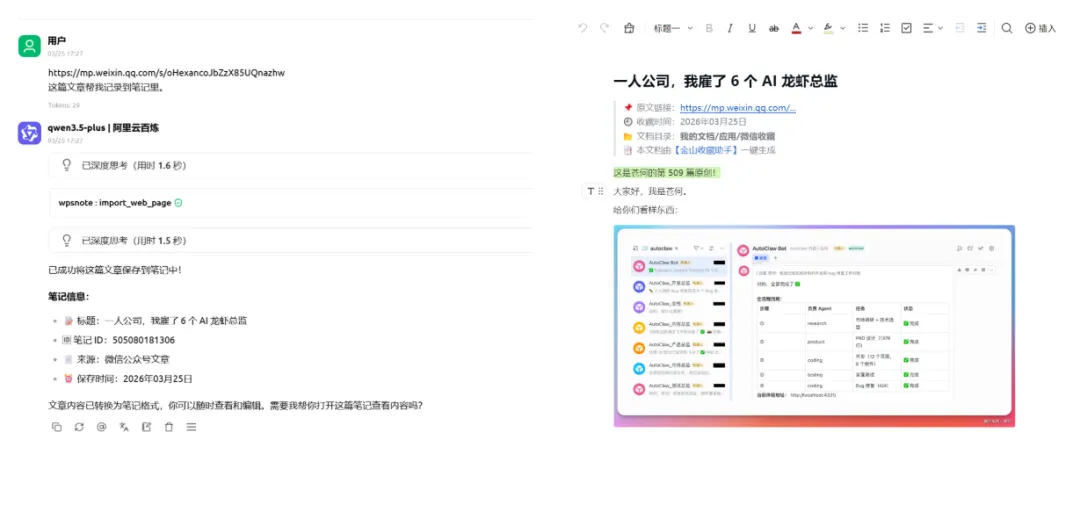Underline the text with the U icon
This screenshot has height=512, width=1080.
pos(752,28)
